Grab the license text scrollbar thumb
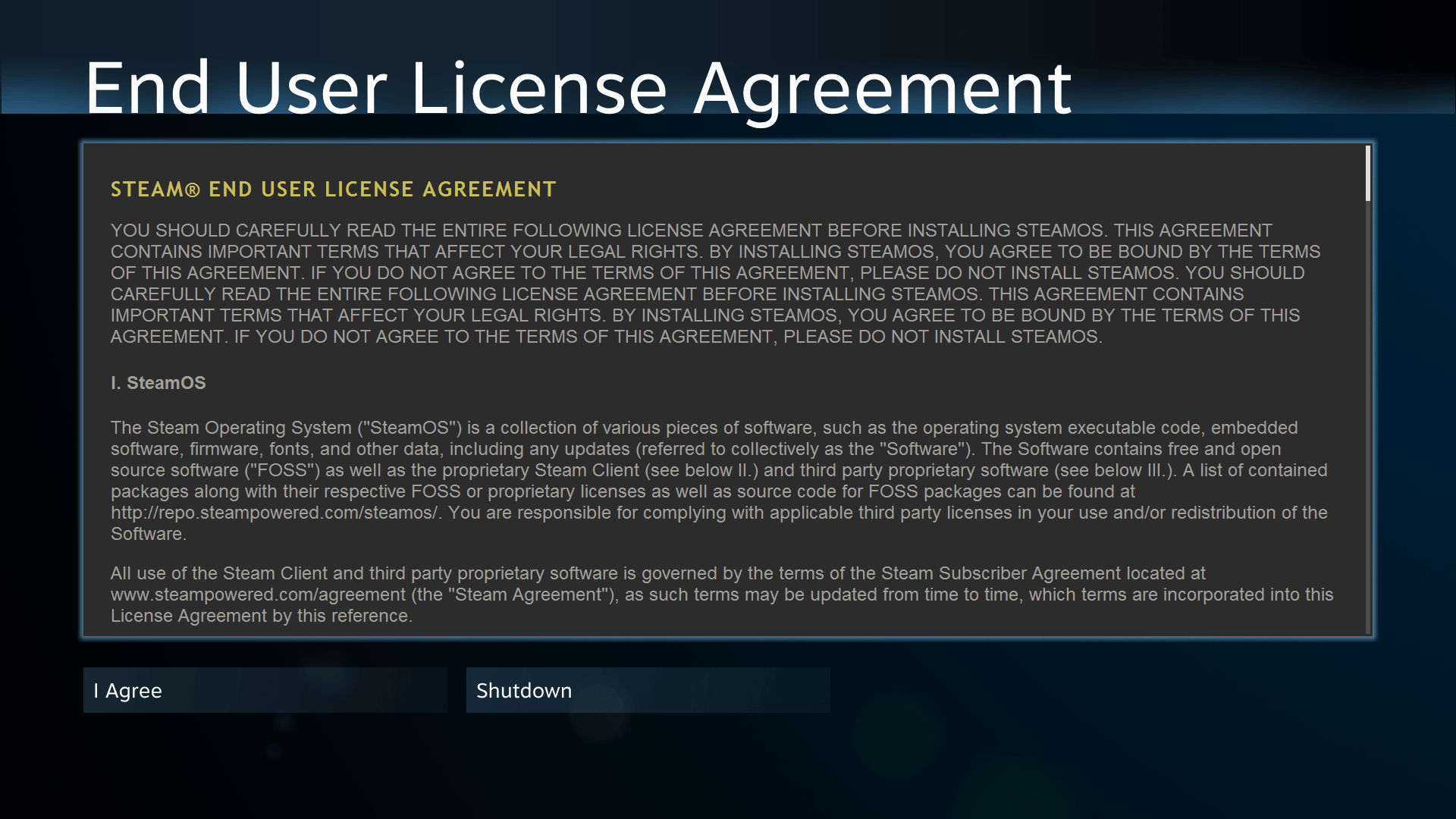The width and height of the screenshot is (1456, 819). click(x=1368, y=174)
